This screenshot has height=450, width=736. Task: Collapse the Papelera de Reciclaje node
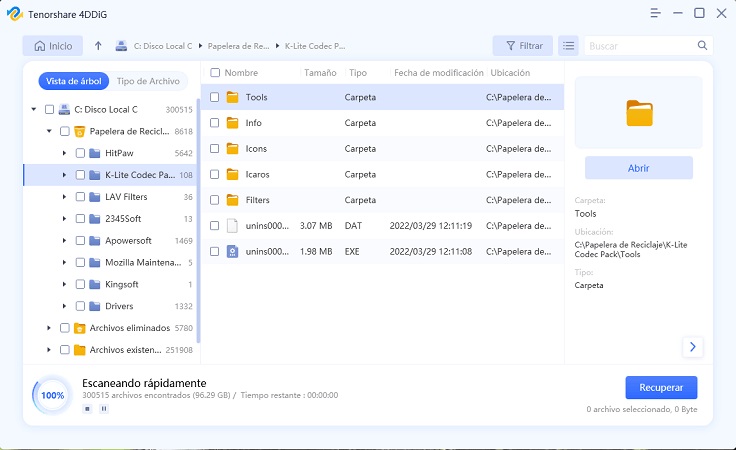point(49,131)
